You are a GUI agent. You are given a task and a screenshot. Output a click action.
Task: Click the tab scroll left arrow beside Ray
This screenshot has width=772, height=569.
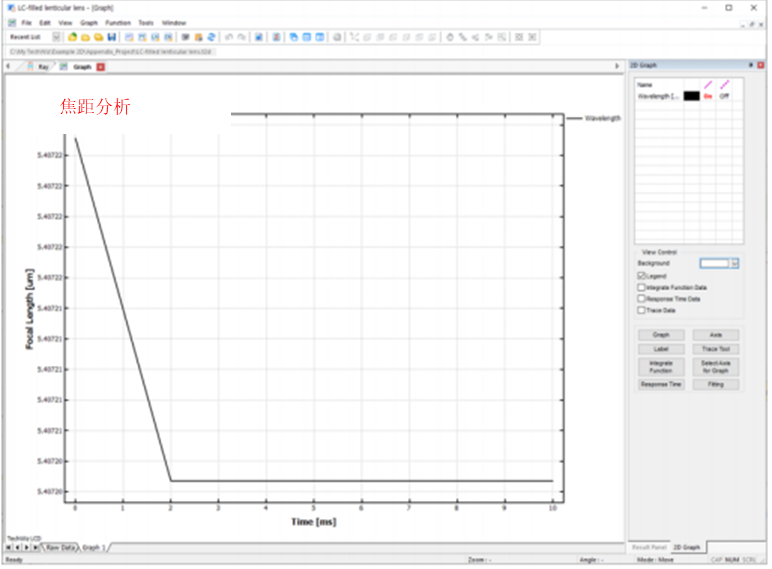[x=8, y=67]
